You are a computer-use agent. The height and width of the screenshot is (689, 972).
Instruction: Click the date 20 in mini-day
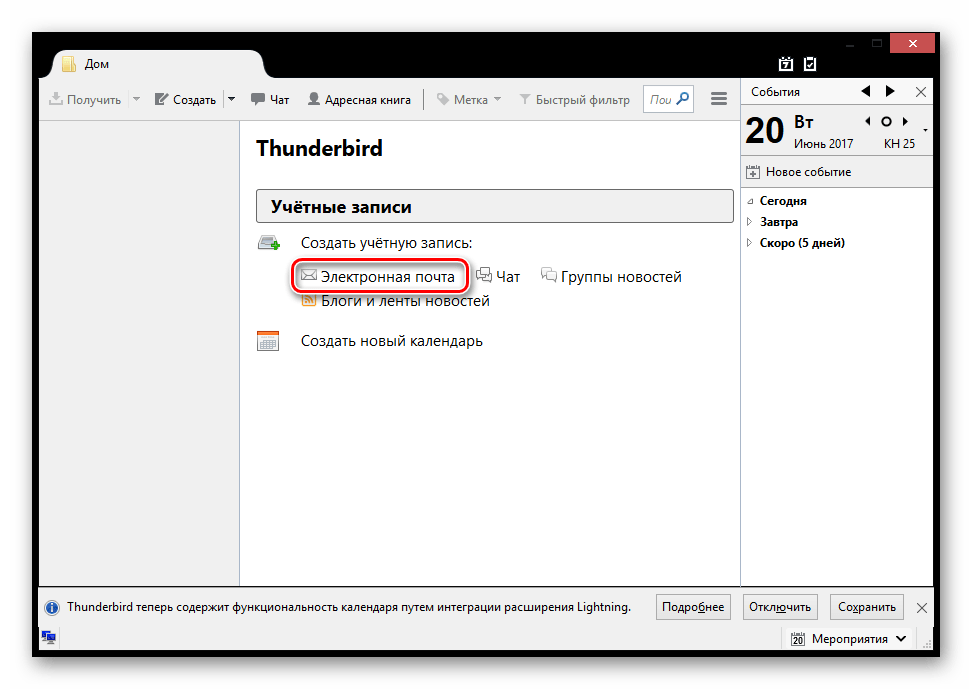click(x=765, y=131)
